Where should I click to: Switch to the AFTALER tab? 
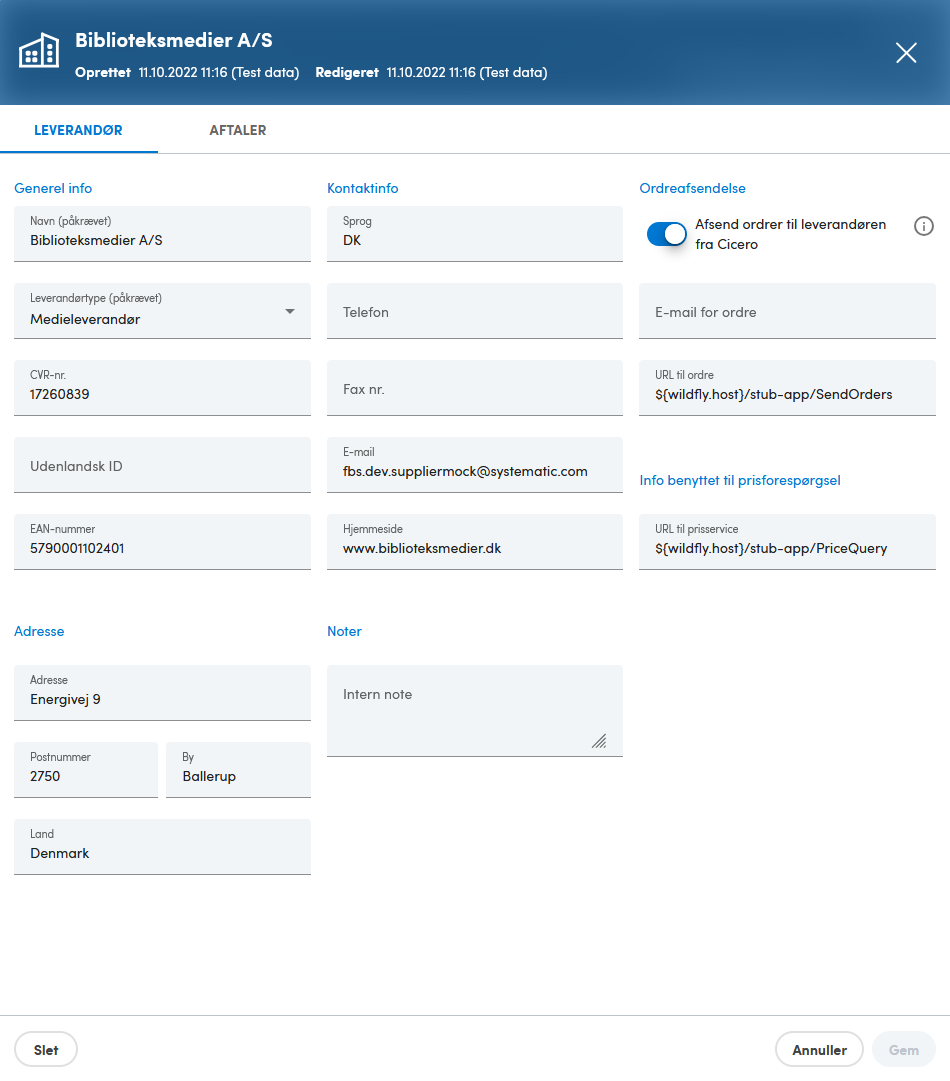(238, 130)
